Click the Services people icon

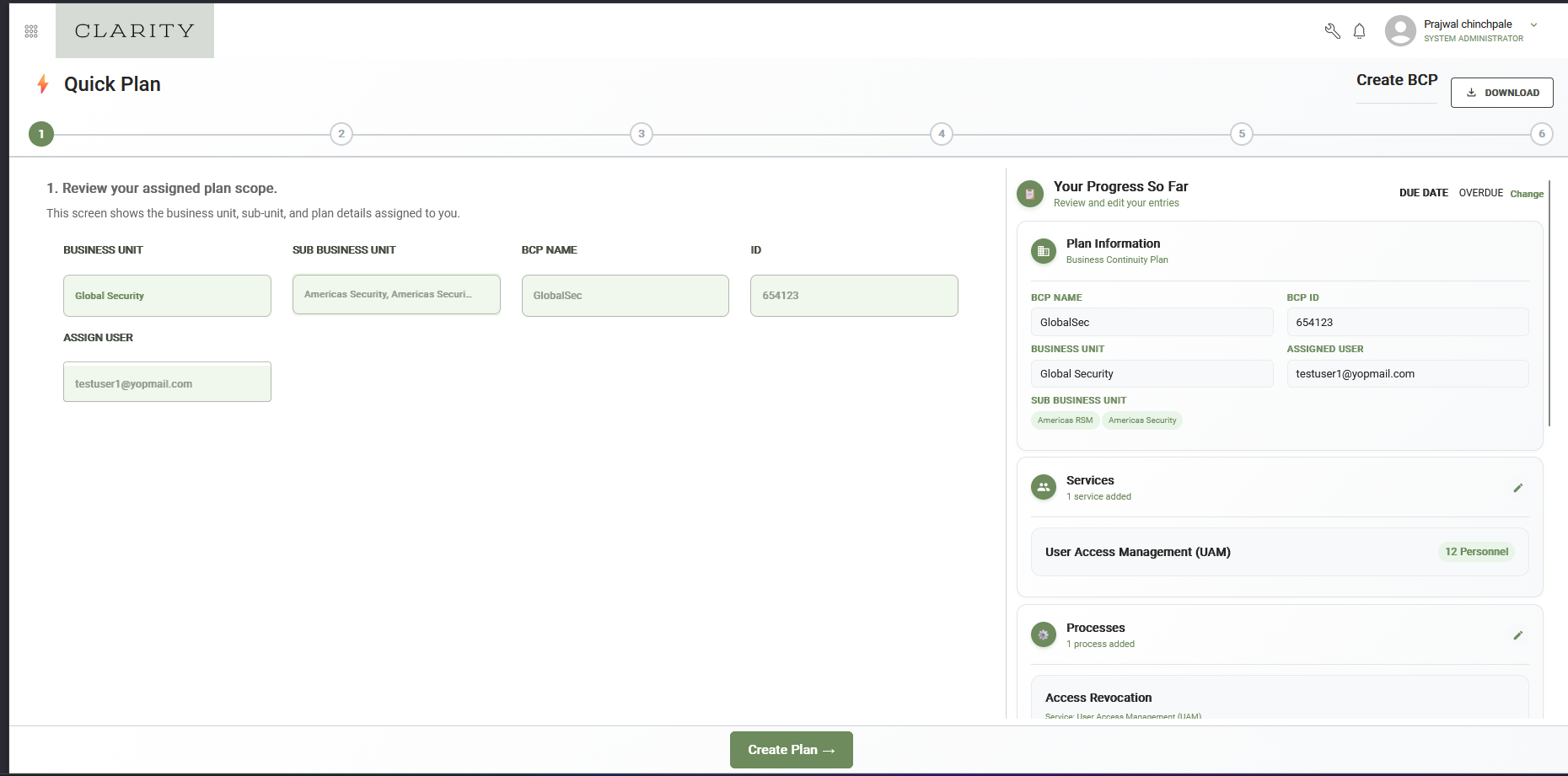[1044, 487]
